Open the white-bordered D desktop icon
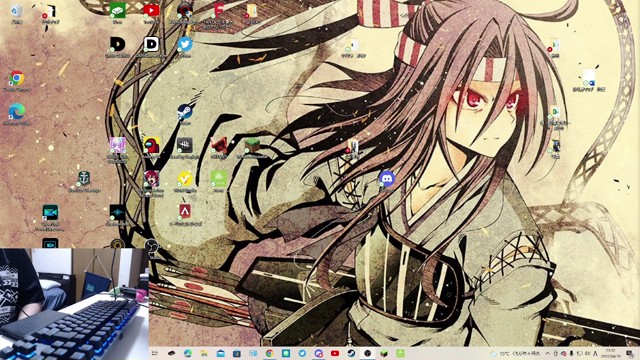Image resolution: width=640 pixels, height=360 pixels. click(151, 44)
